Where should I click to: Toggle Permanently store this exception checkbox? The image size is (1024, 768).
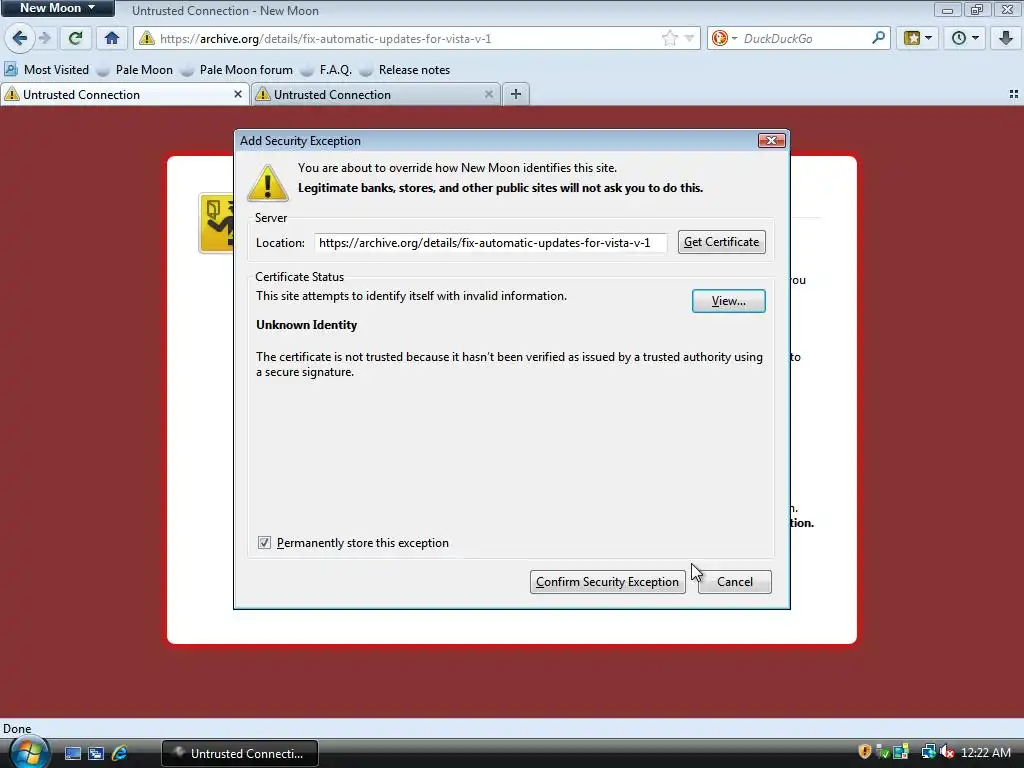[264, 543]
